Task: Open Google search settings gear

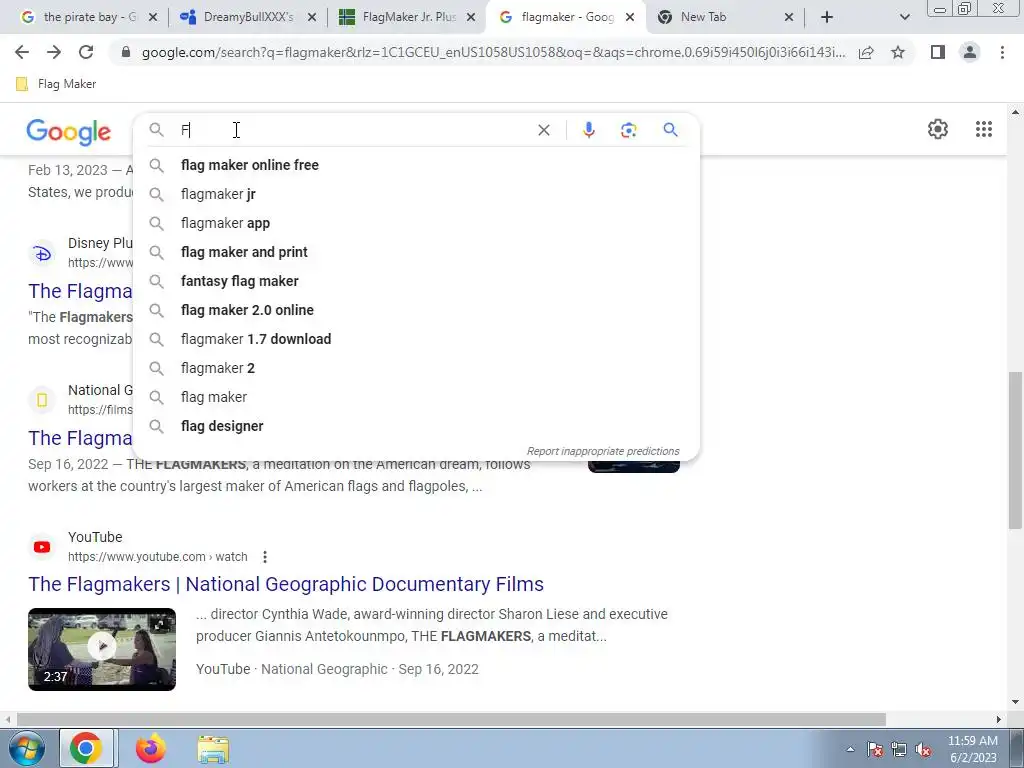Action: (x=938, y=129)
